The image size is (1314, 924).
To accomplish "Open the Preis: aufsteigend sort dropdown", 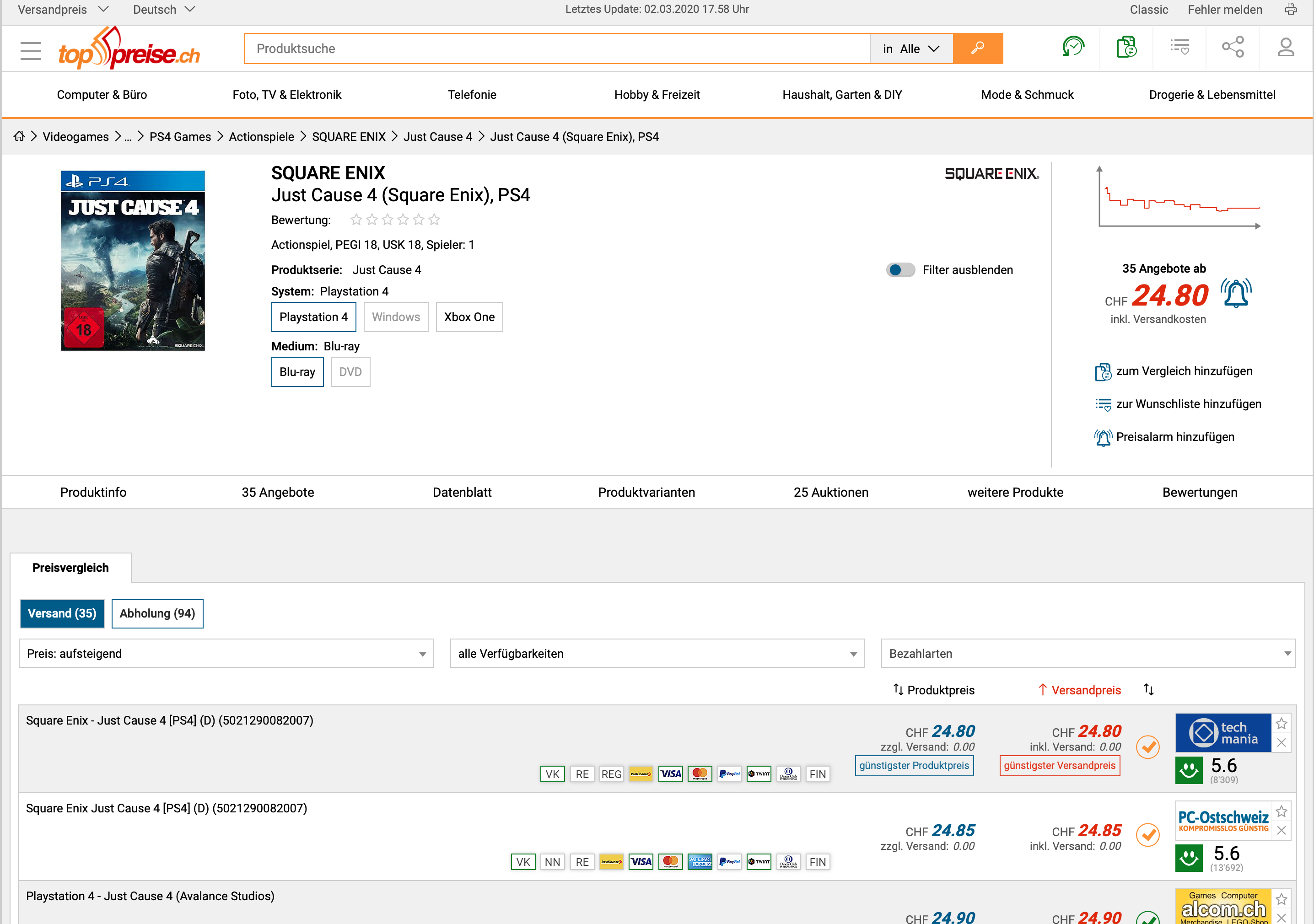I will click(226, 653).
